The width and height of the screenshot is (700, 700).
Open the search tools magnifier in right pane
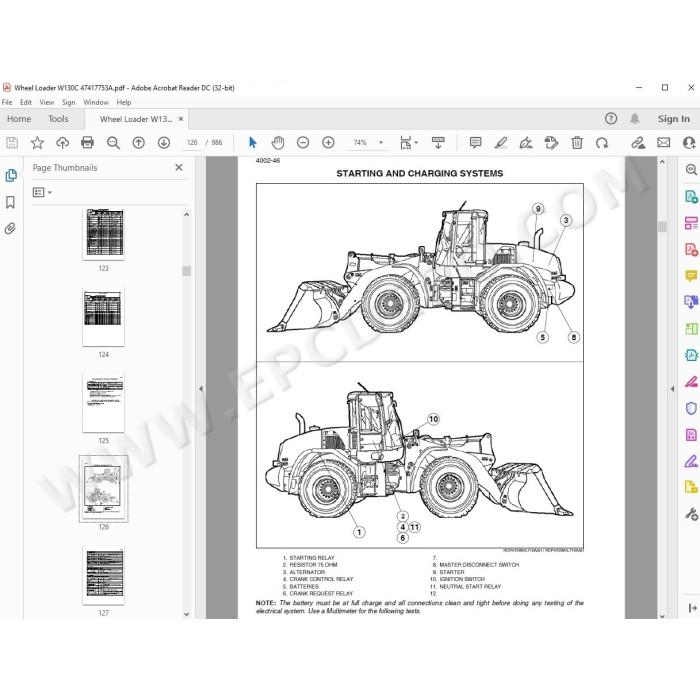tap(691, 170)
